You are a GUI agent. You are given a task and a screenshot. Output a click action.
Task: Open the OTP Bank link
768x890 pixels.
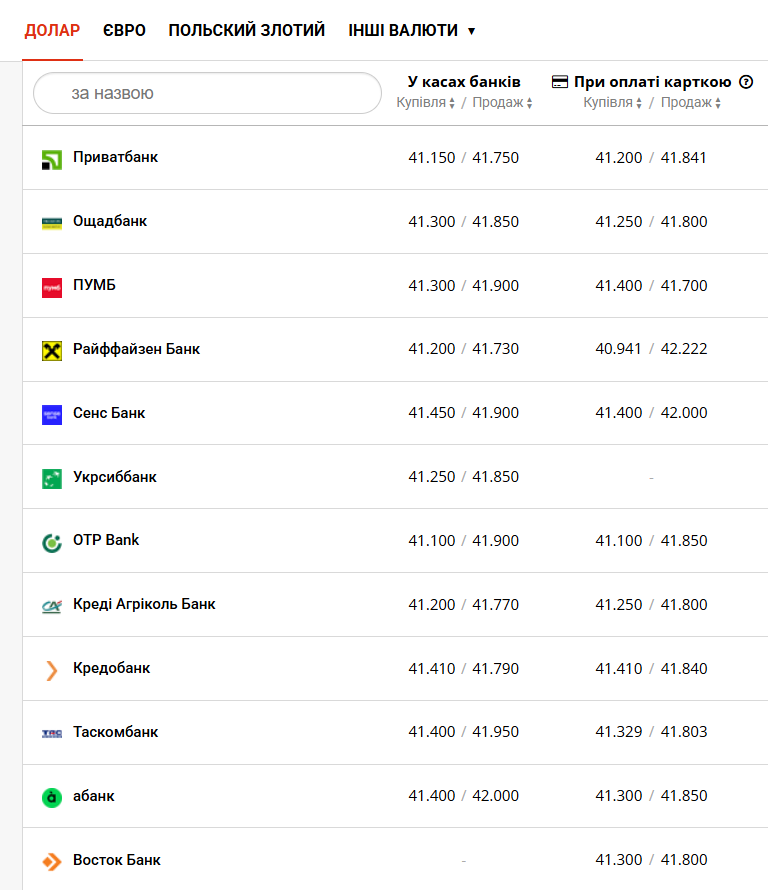106,540
